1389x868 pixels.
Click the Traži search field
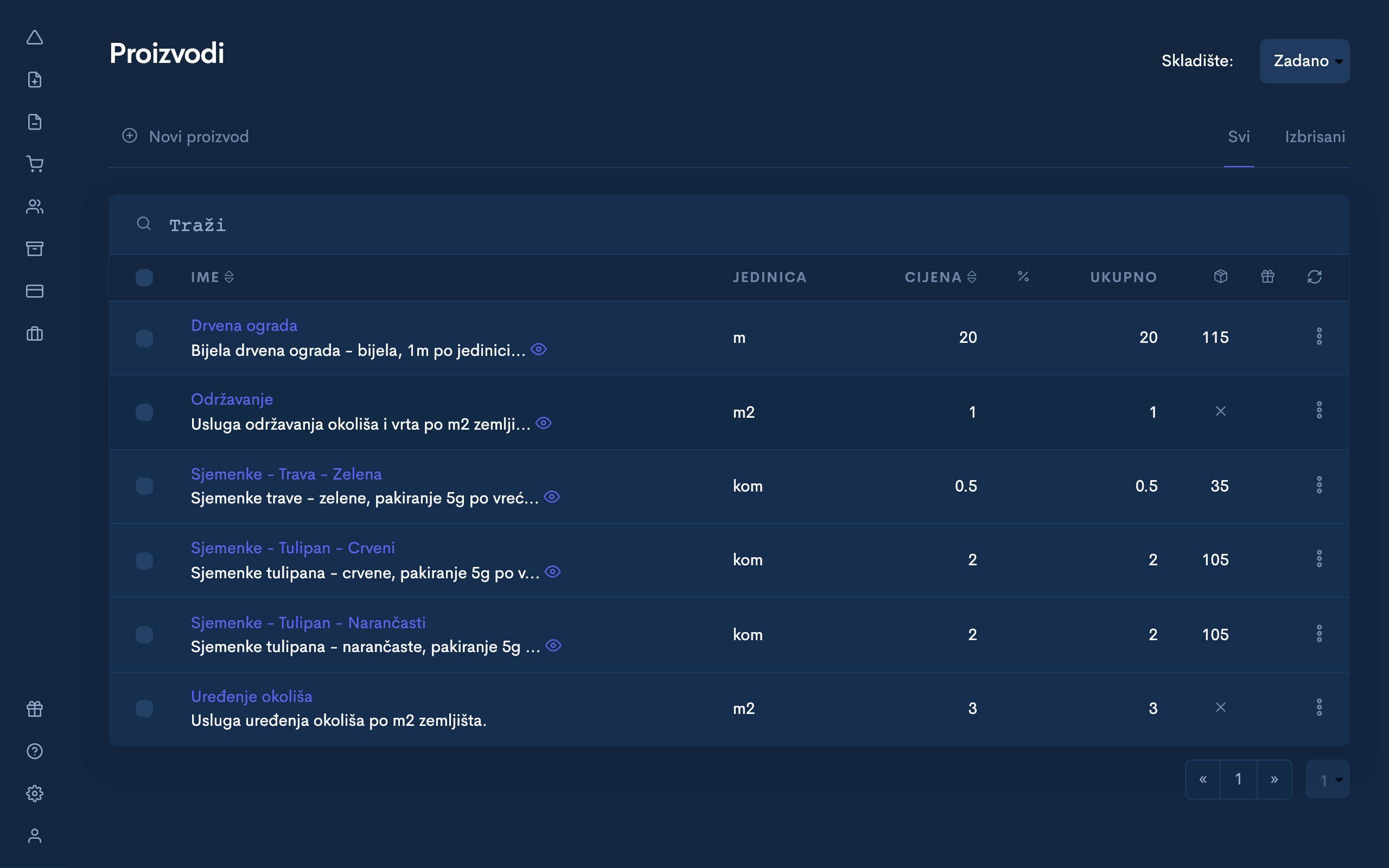tap(689, 225)
